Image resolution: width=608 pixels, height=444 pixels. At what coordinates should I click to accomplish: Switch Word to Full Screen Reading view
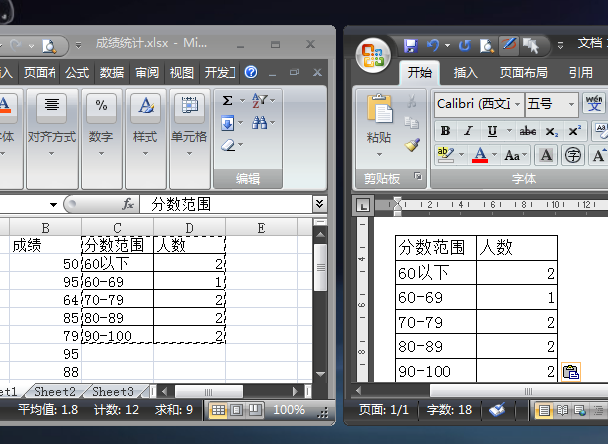click(x=562, y=410)
